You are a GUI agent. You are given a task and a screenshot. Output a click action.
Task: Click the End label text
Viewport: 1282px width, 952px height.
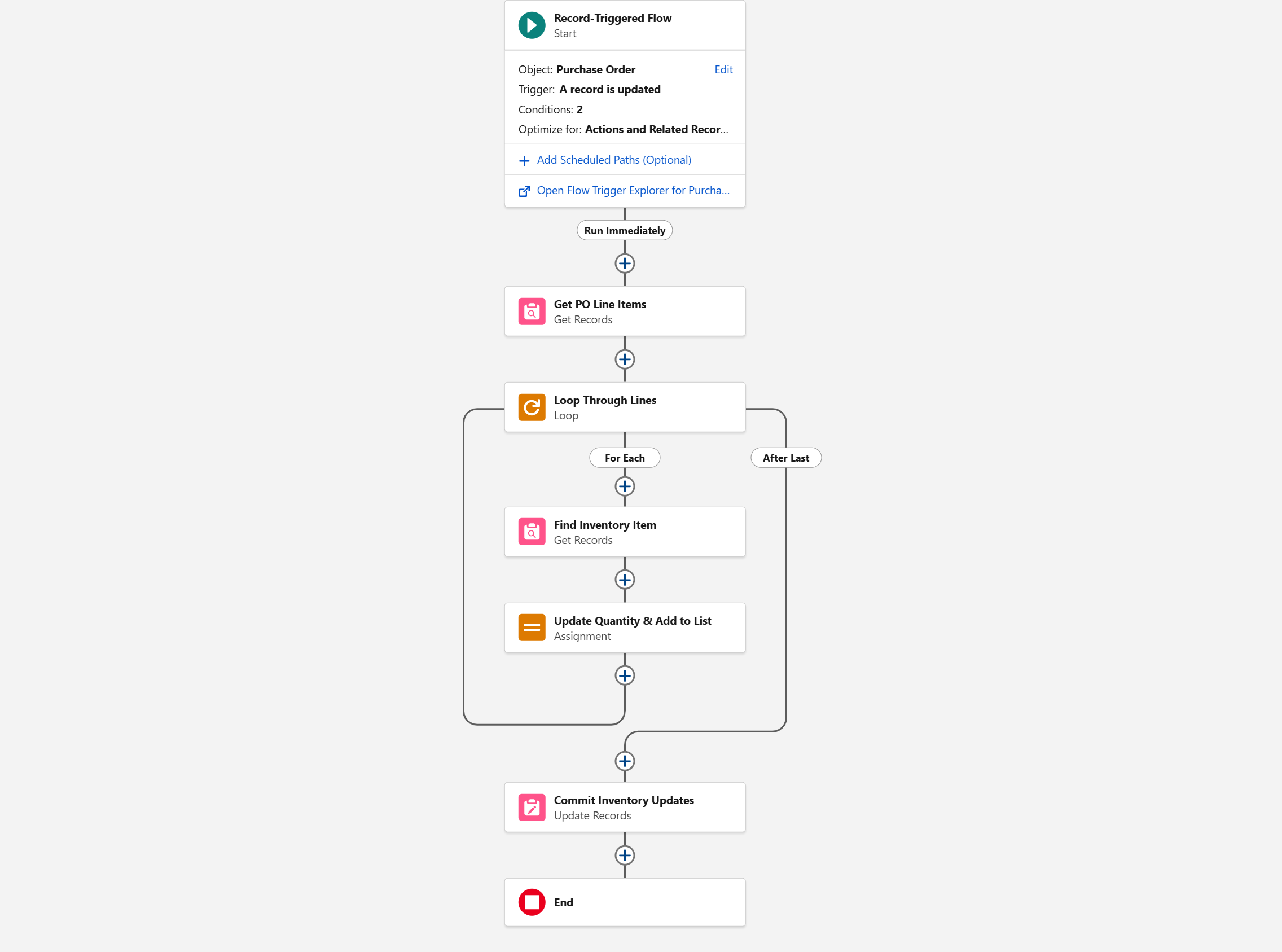[x=563, y=903]
